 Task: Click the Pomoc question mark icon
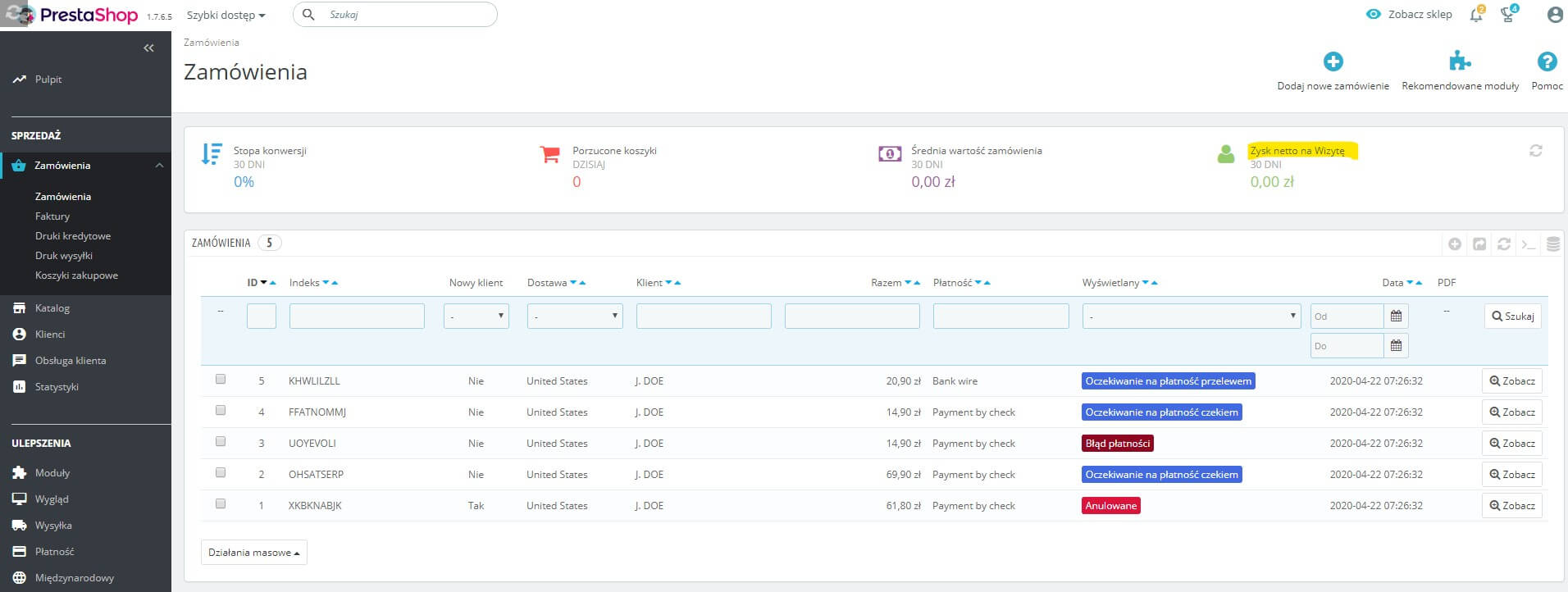1547,61
